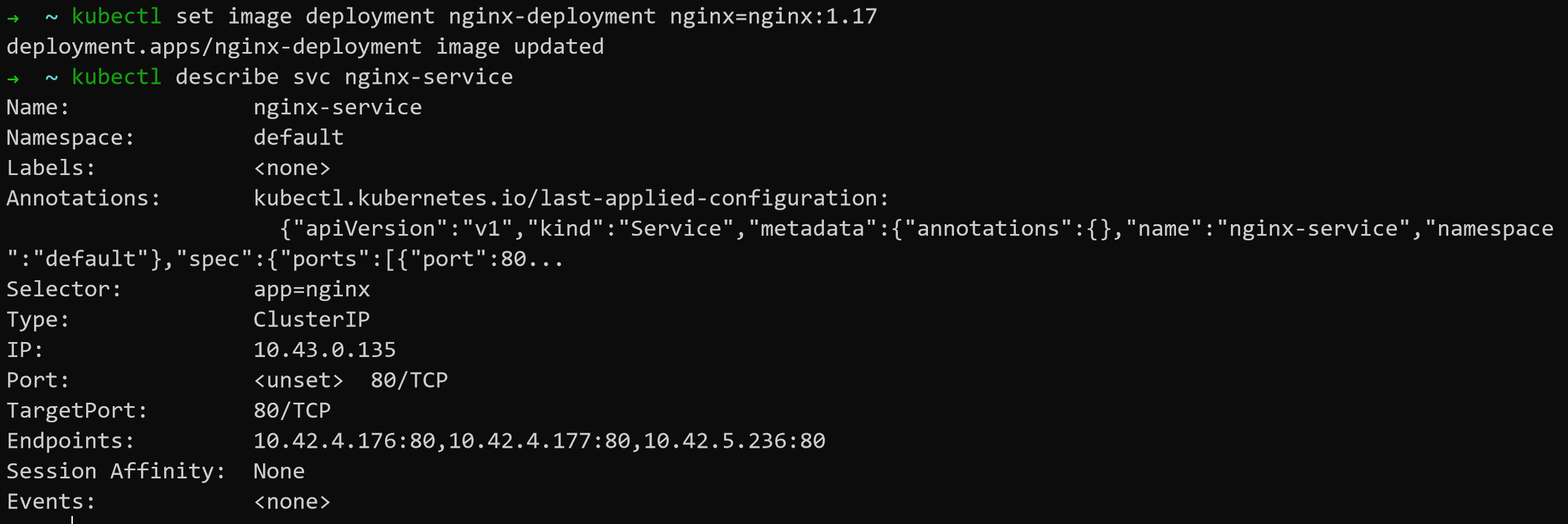Click the green prompt arrow before describe command

click(x=13, y=79)
